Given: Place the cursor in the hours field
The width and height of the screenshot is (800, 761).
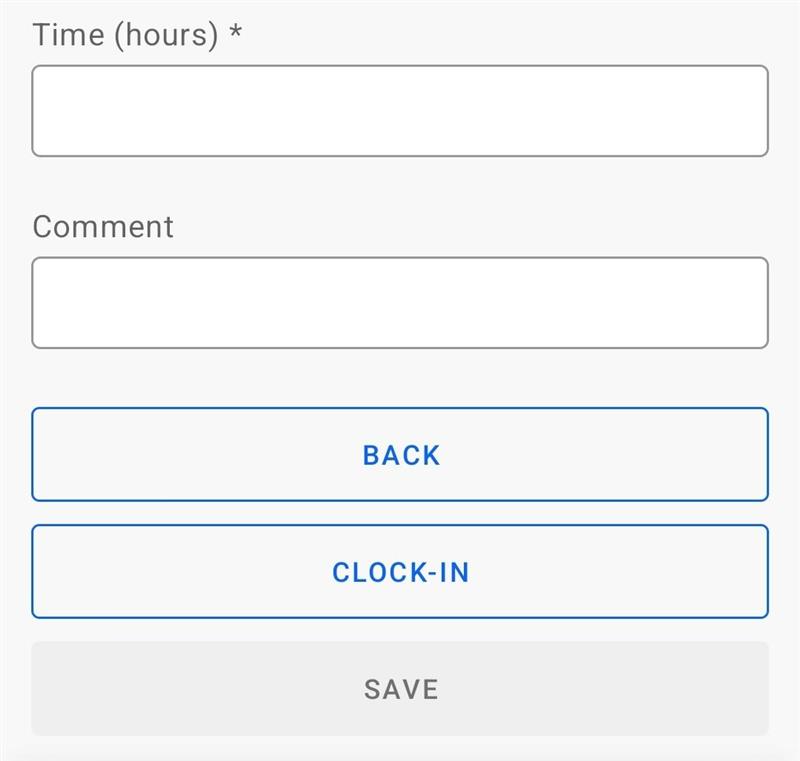Looking at the screenshot, I should click(x=400, y=111).
